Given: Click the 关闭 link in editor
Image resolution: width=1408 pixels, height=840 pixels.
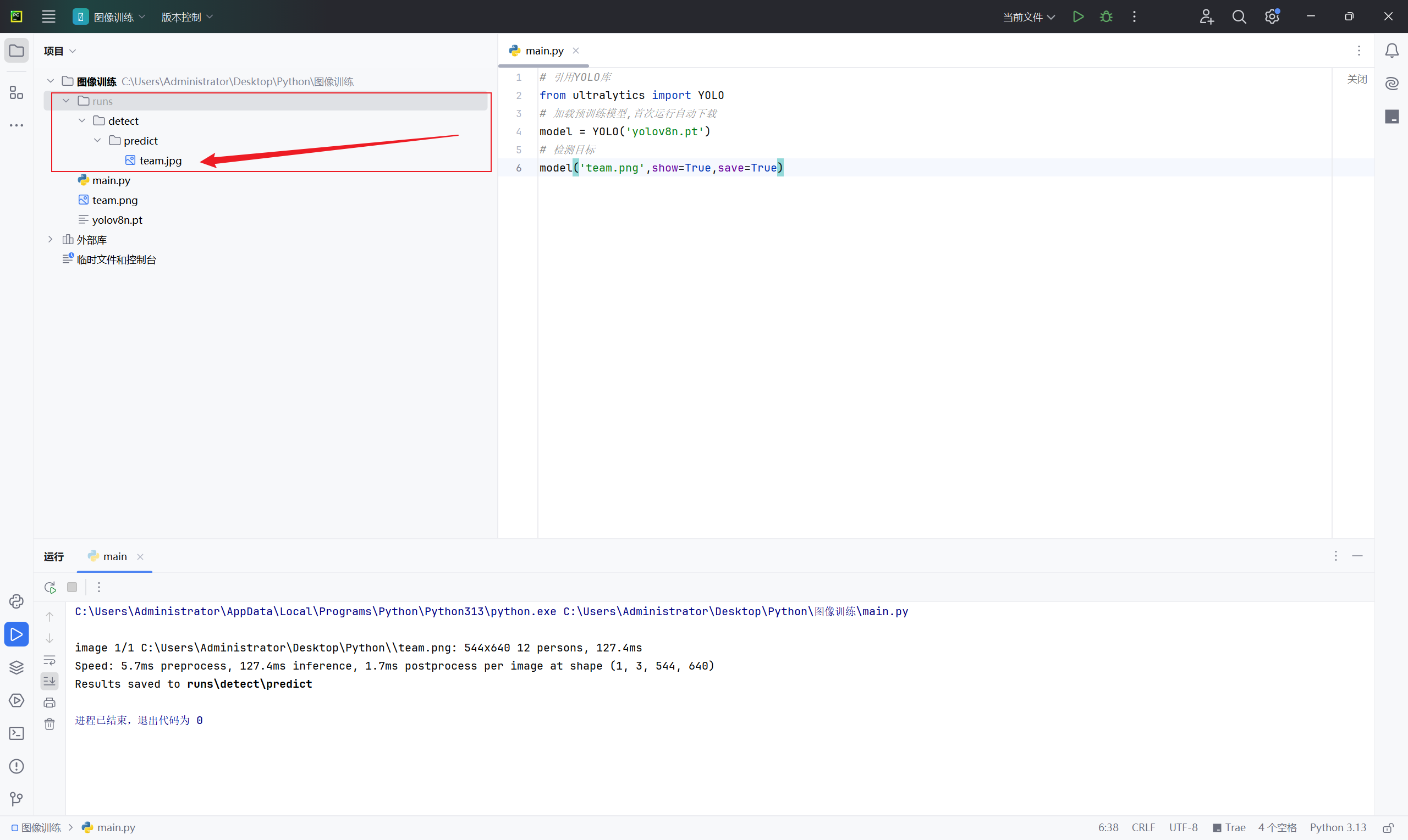Looking at the screenshot, I should coord(1356,79).
